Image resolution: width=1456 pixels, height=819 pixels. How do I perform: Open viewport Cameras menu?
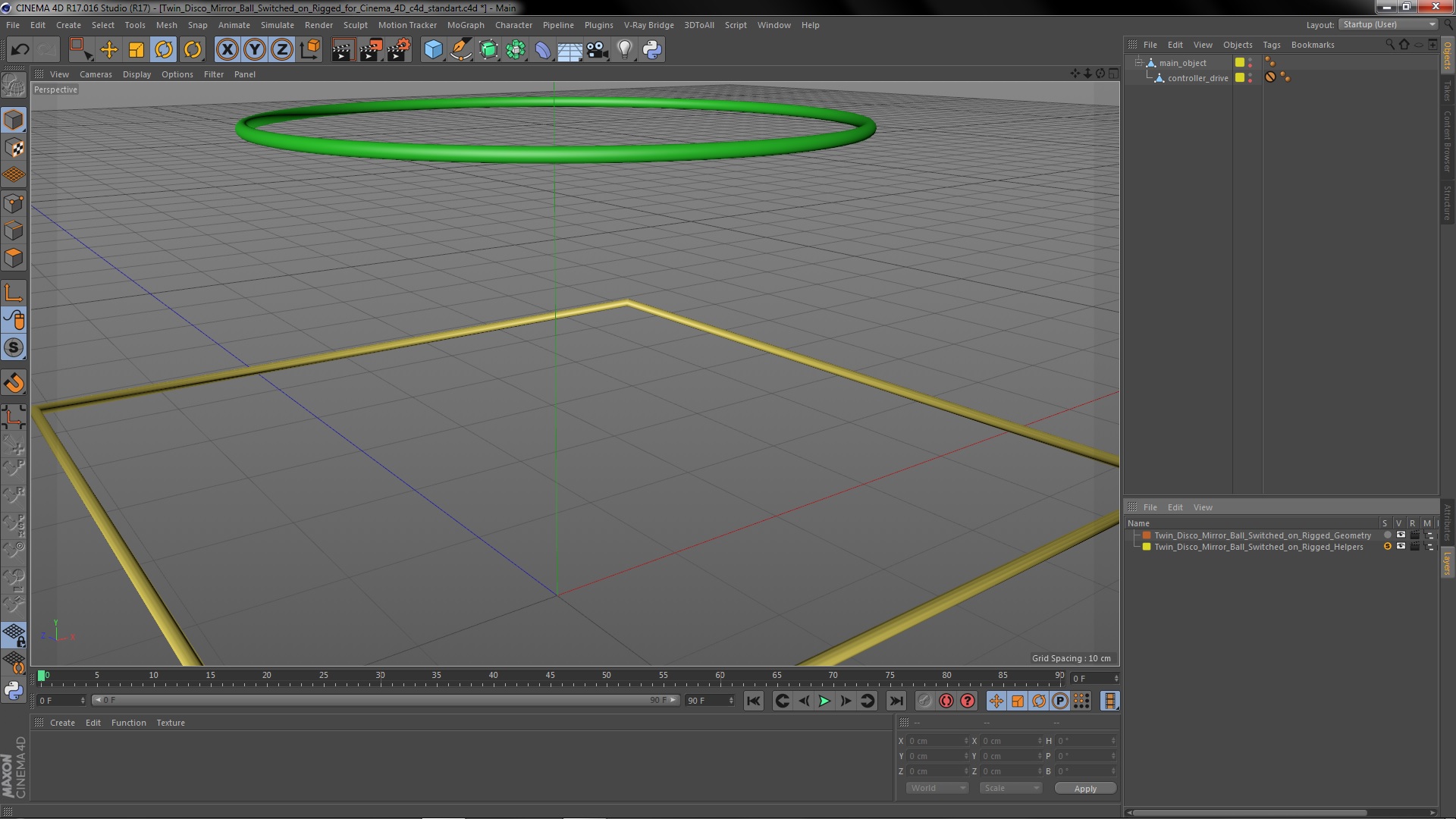[x=96, y=74]
